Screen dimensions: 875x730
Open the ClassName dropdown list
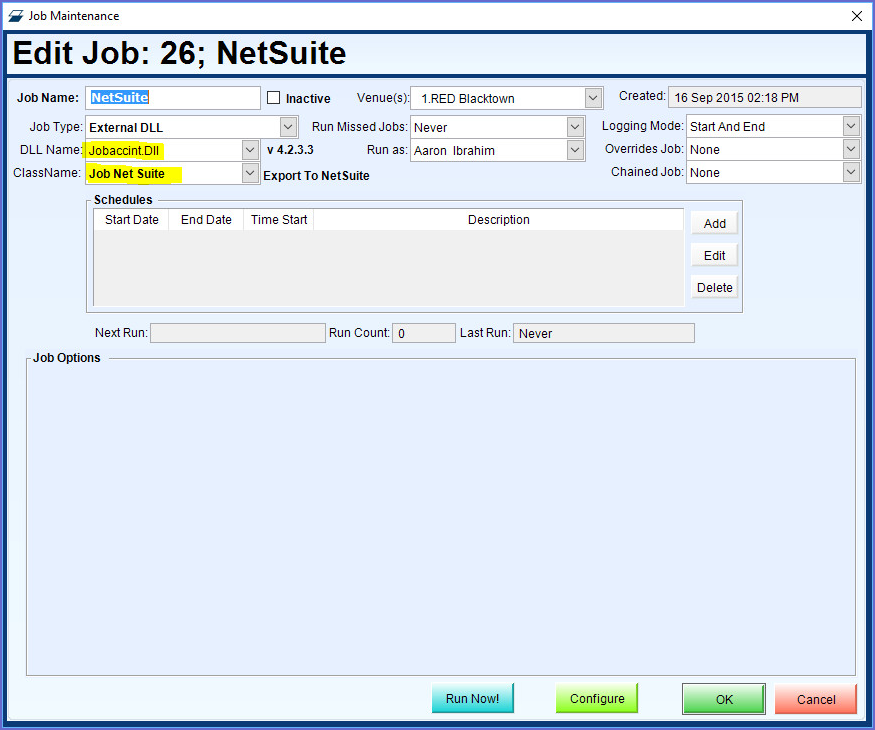click(250, 173)
